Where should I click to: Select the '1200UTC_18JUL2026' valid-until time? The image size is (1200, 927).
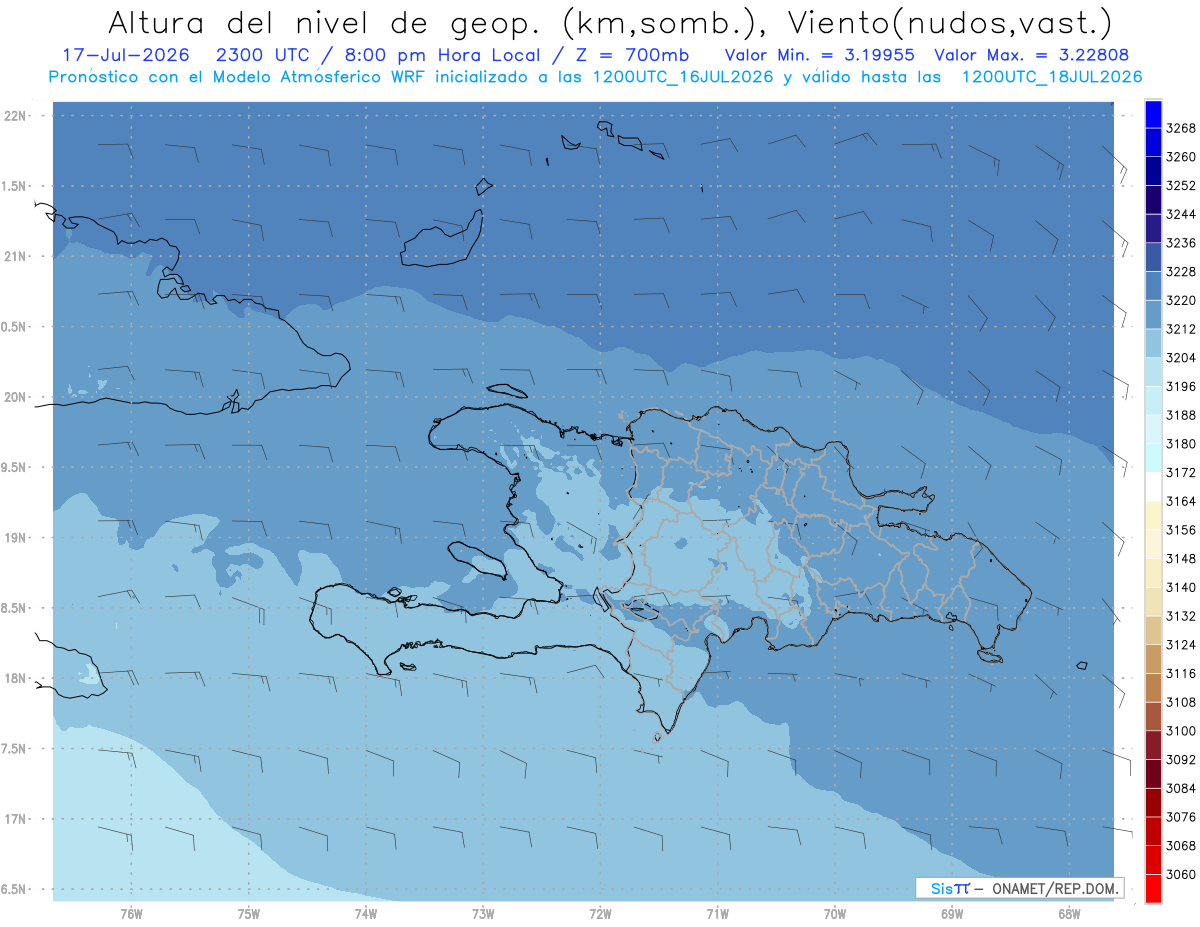click(x=1051, y=77)
